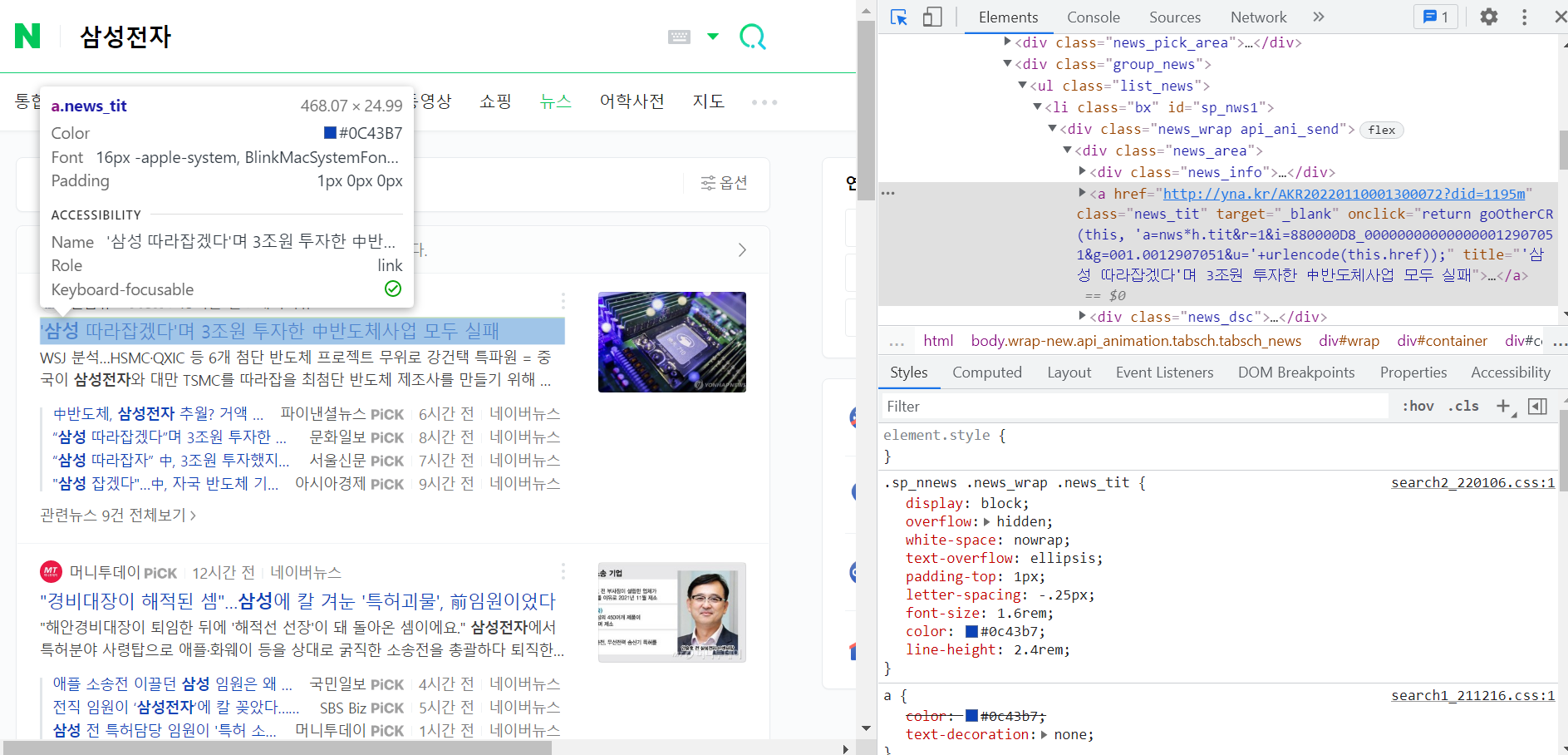Toggle :hov element state panel

(x=1418, y=407)
